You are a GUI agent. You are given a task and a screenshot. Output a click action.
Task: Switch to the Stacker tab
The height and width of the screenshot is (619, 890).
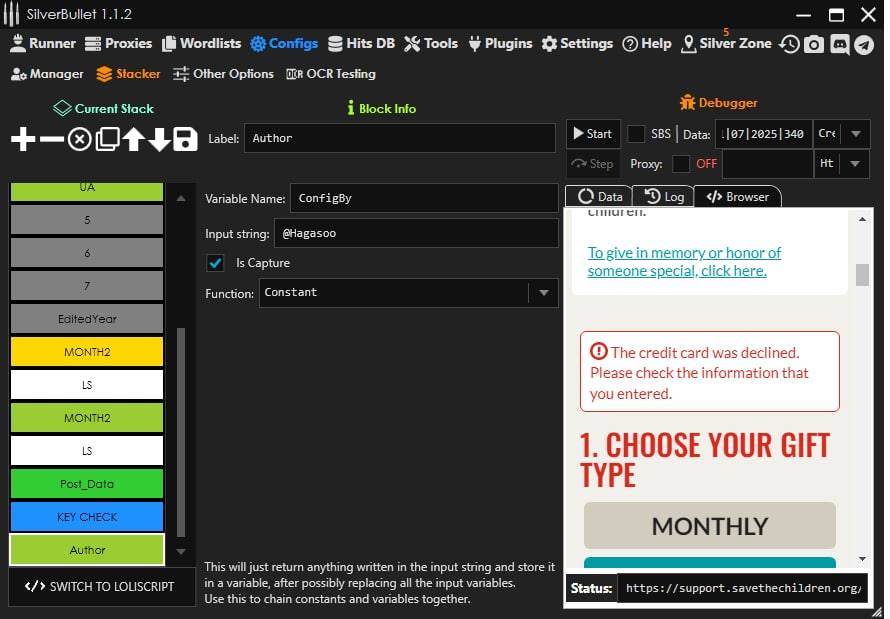click(128, 74)
